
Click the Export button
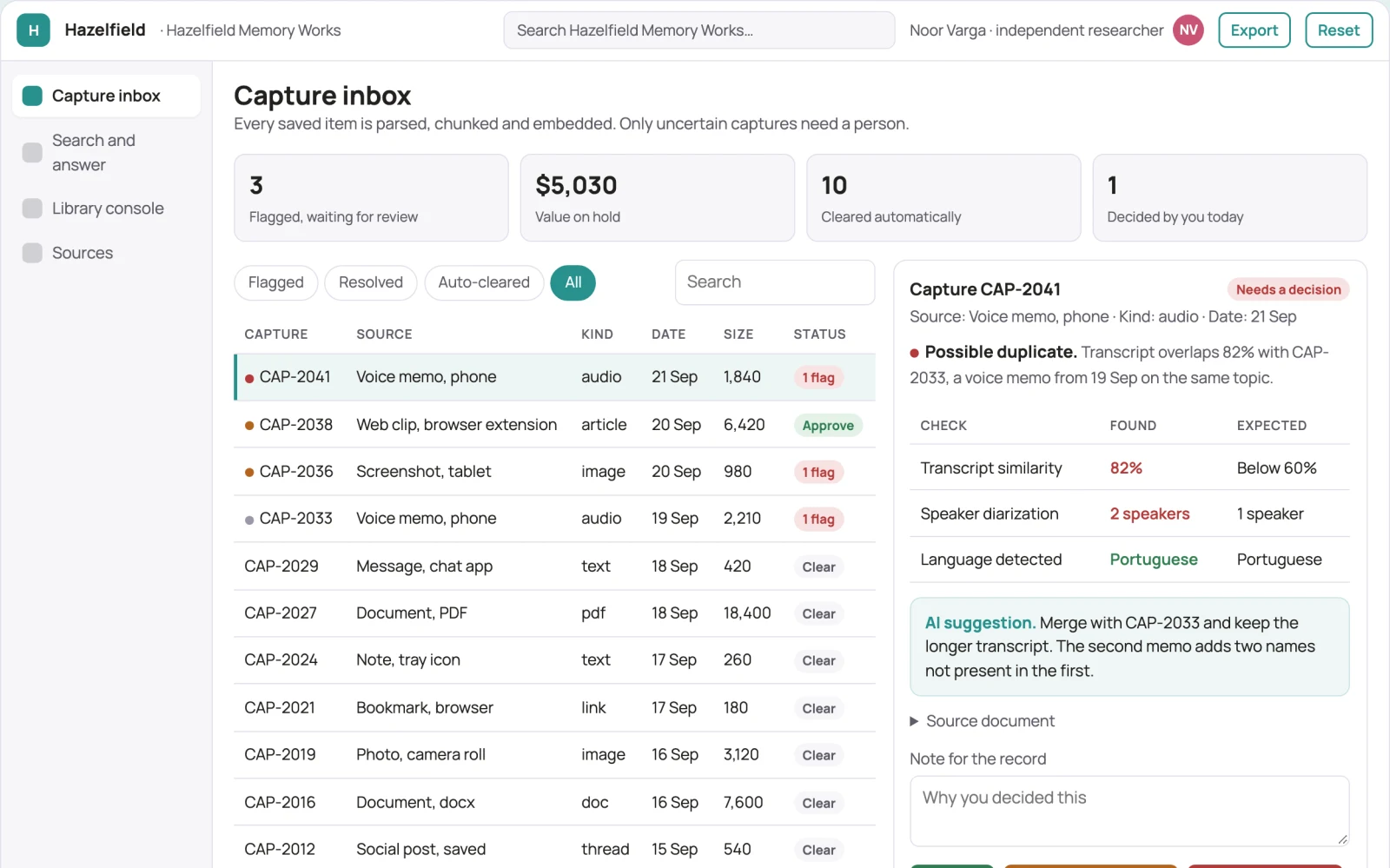[1254, 30]
